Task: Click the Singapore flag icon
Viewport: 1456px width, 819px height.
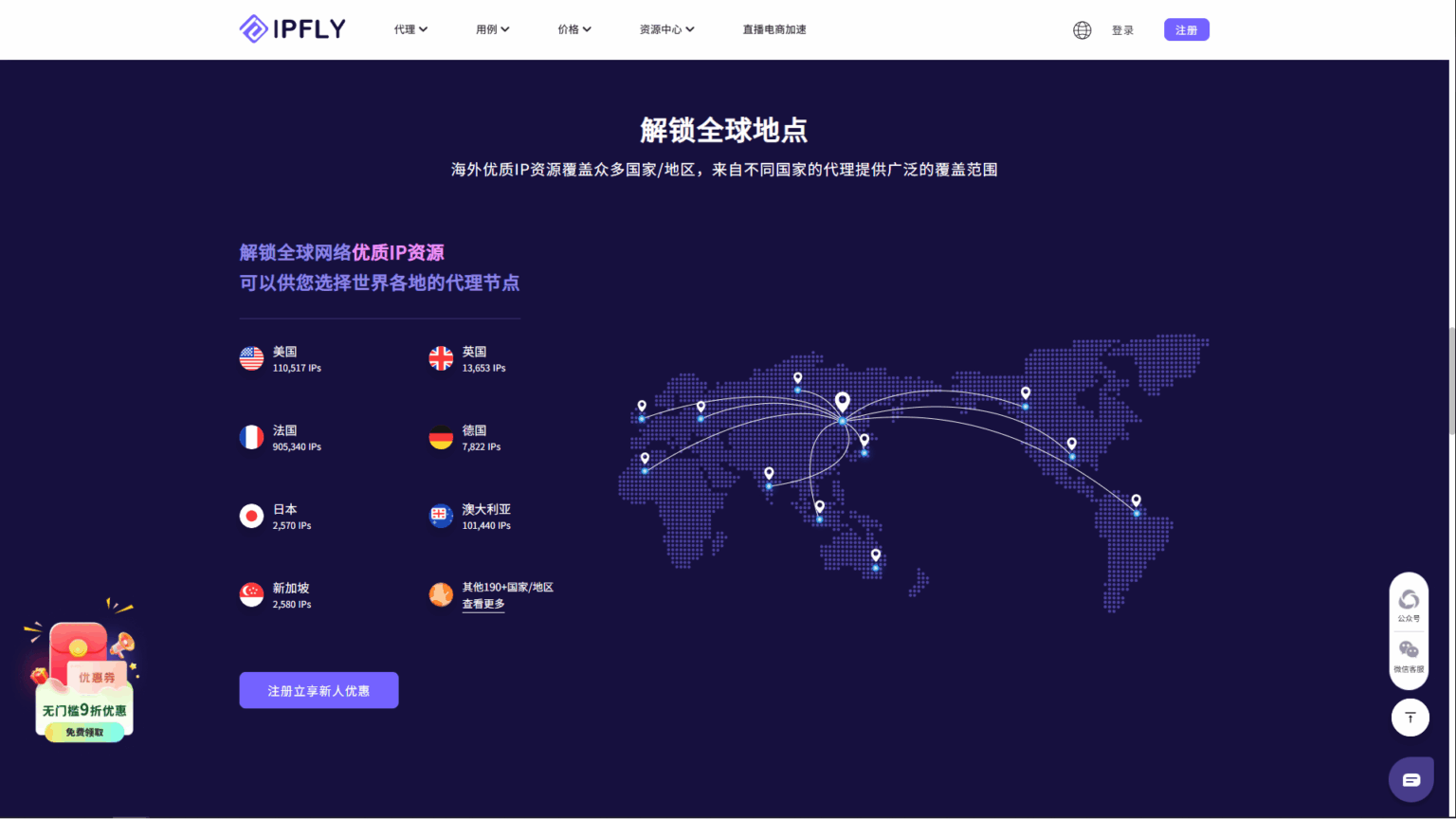Action: click(250, 594)
